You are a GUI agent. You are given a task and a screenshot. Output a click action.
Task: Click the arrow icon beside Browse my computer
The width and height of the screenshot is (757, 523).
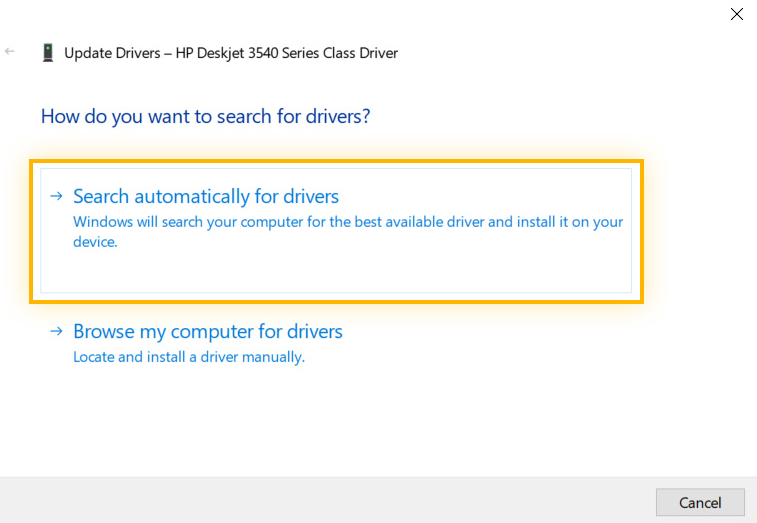[x=56, y=331]
